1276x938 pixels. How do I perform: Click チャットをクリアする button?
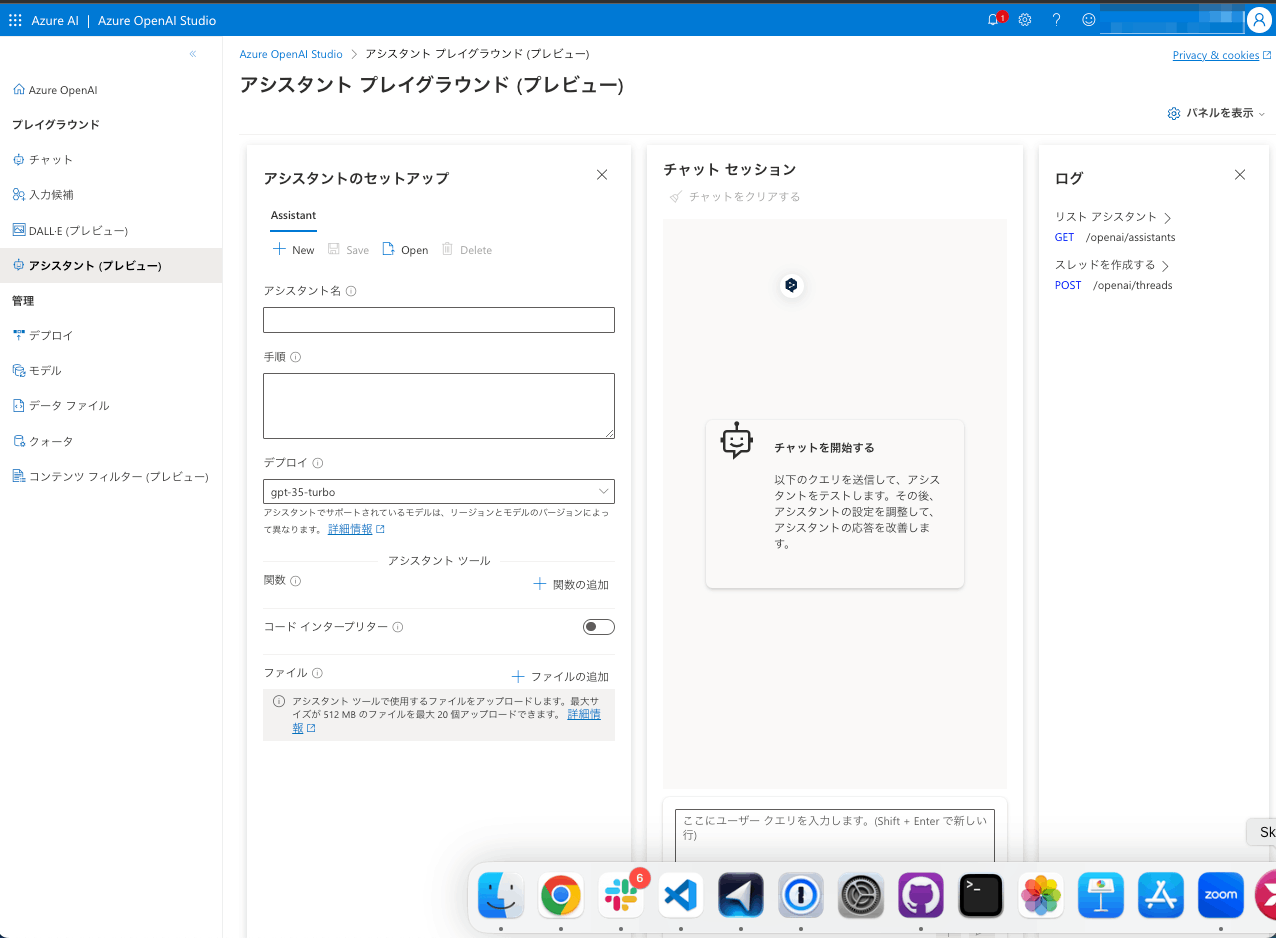735,197
